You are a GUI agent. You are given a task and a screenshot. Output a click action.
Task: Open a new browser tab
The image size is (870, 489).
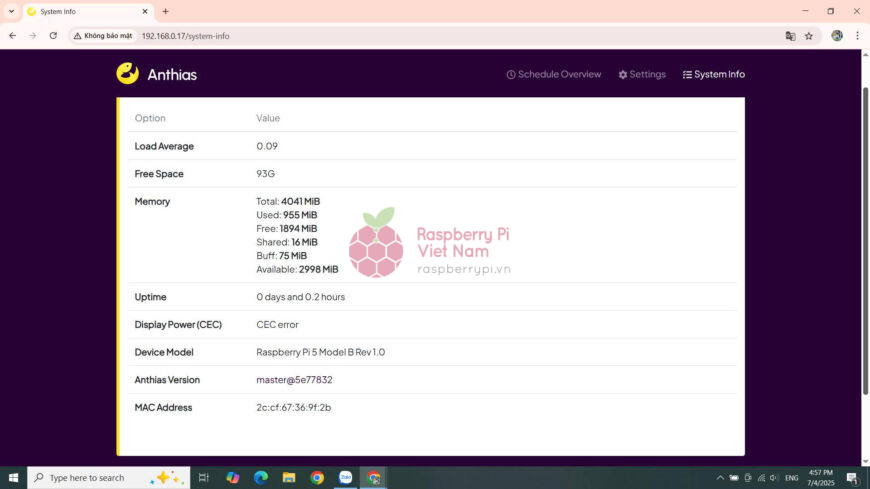165,11
